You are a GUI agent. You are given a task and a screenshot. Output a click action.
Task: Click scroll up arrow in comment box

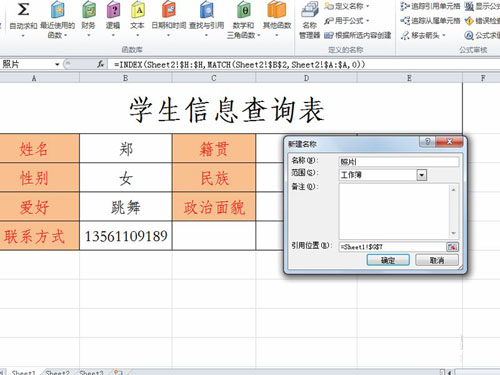click(x=453, y=189)
